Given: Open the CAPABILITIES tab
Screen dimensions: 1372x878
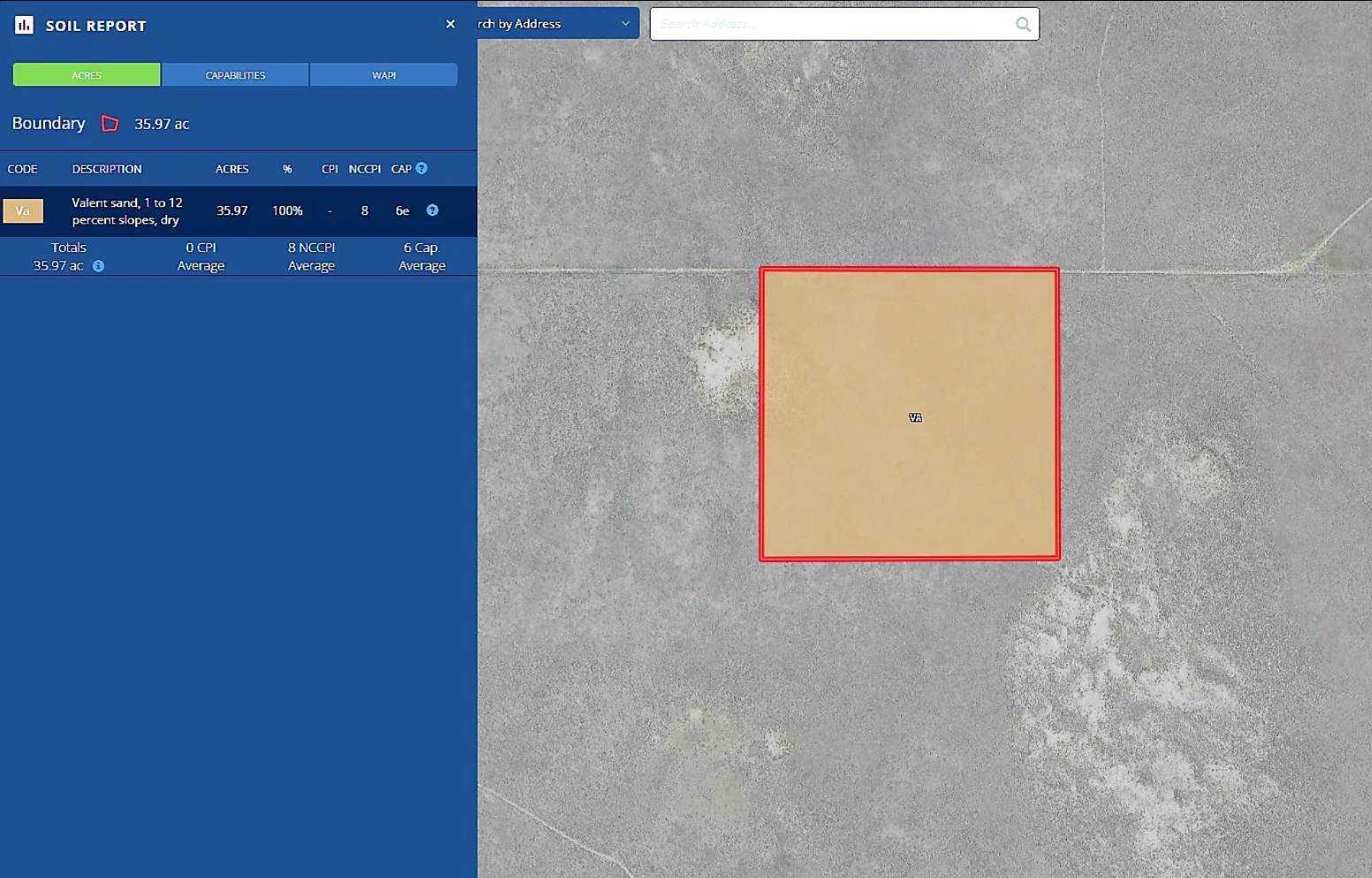Looking at the screenshot, I should pos(235,75).
